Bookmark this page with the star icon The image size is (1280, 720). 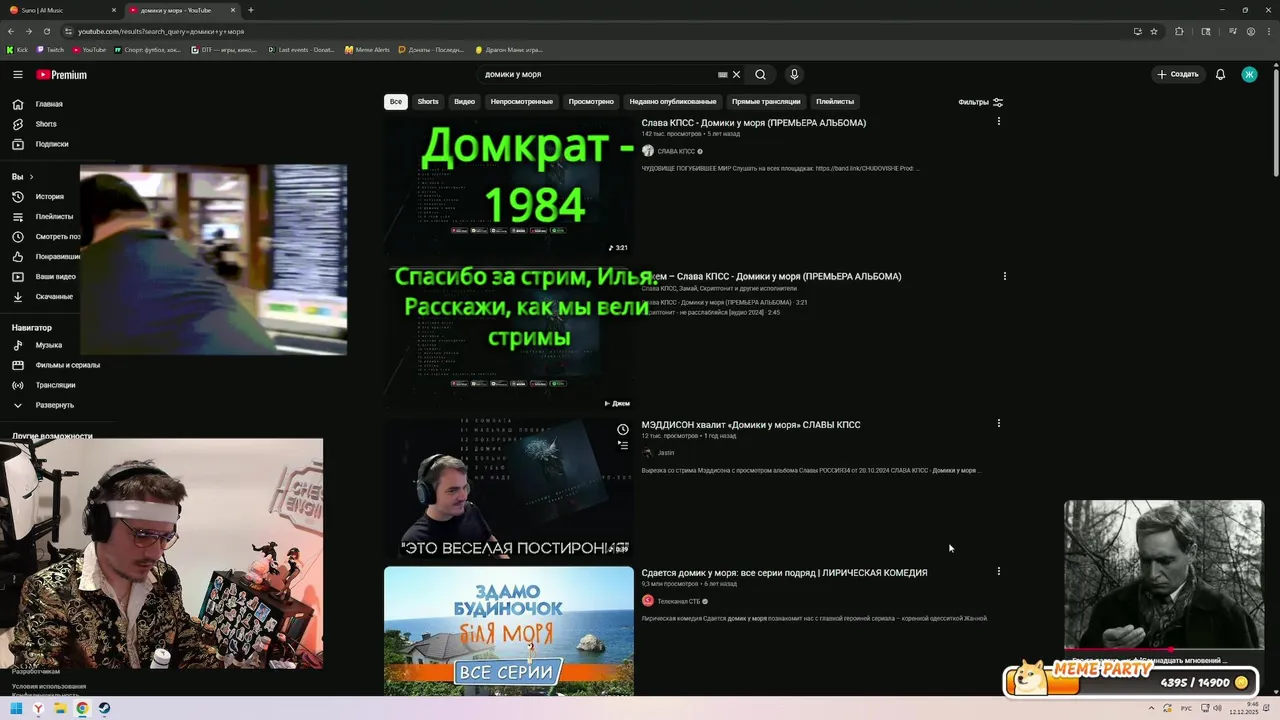click(x=1153, y=31)
